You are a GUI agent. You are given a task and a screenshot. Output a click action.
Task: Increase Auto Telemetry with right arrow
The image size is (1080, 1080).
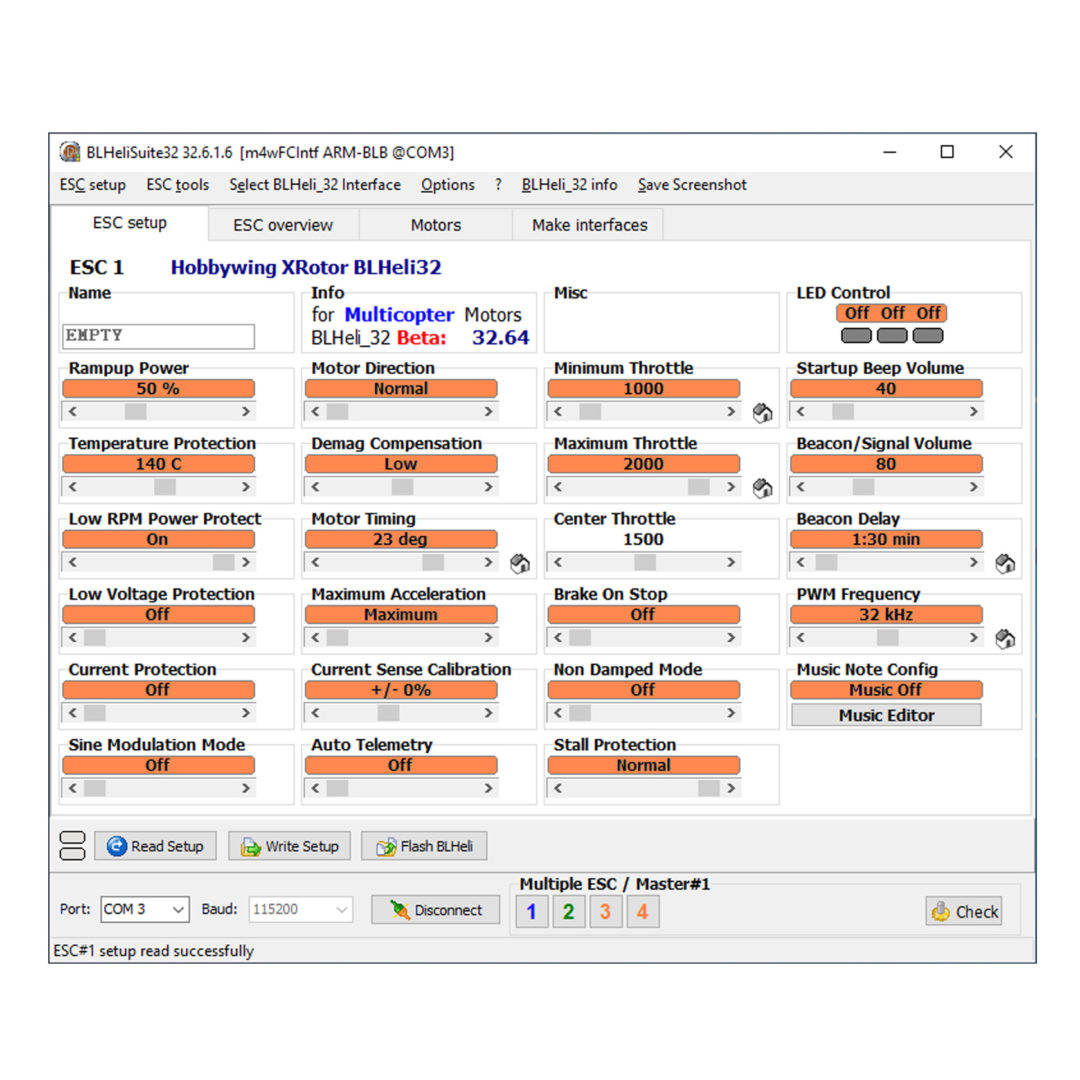488,788
